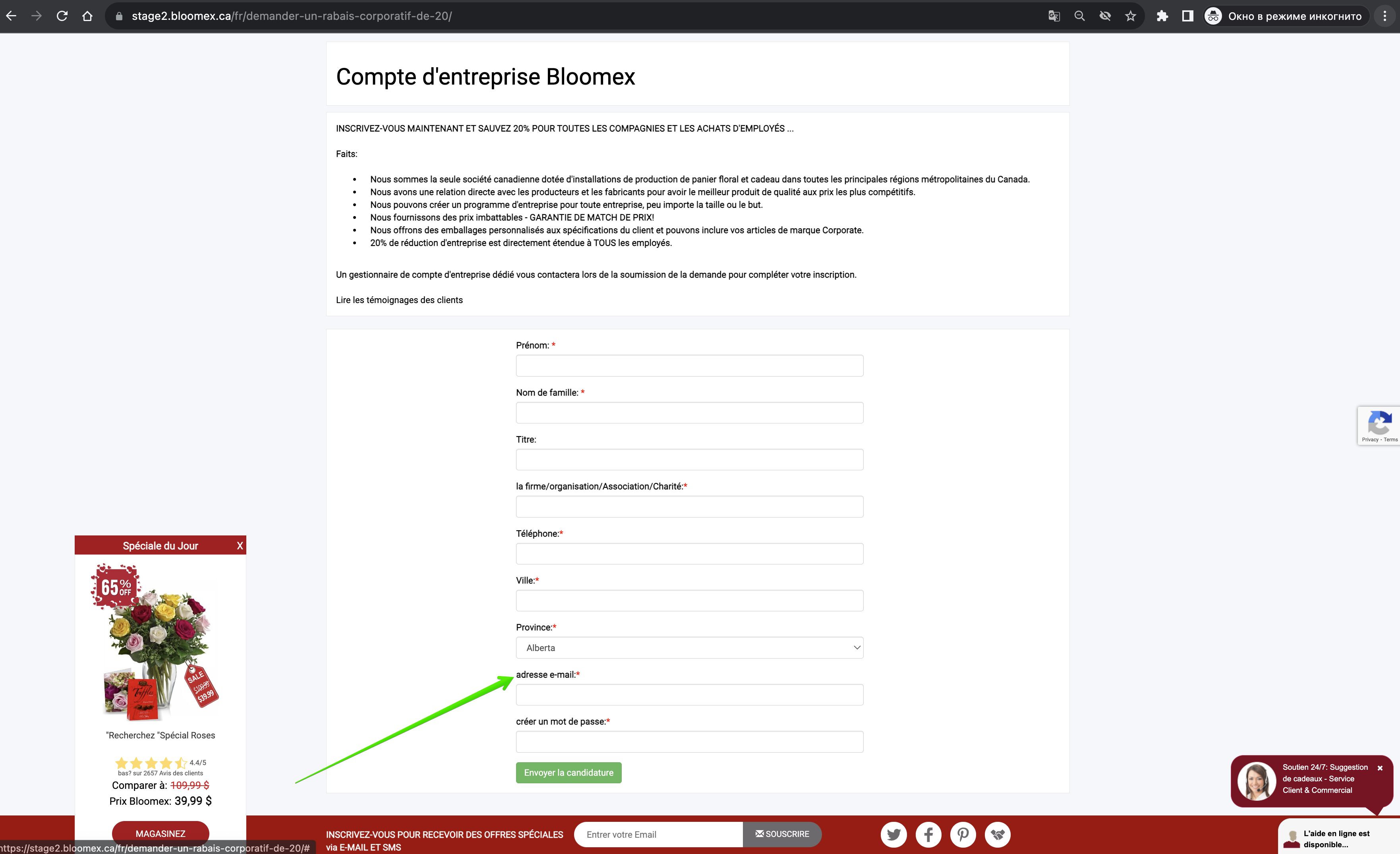Click the star rating 4.4/5
The width and height of the screenshot is (1400, 854).
pyautogui.click(x=160, y=763)
